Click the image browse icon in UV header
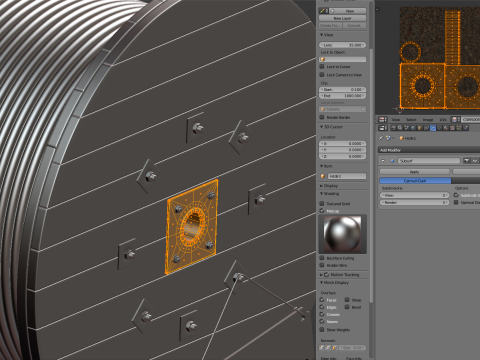Image resolution: width=480 pixels, height=360 pixels. pyautogui.click(x=455, y=120)
